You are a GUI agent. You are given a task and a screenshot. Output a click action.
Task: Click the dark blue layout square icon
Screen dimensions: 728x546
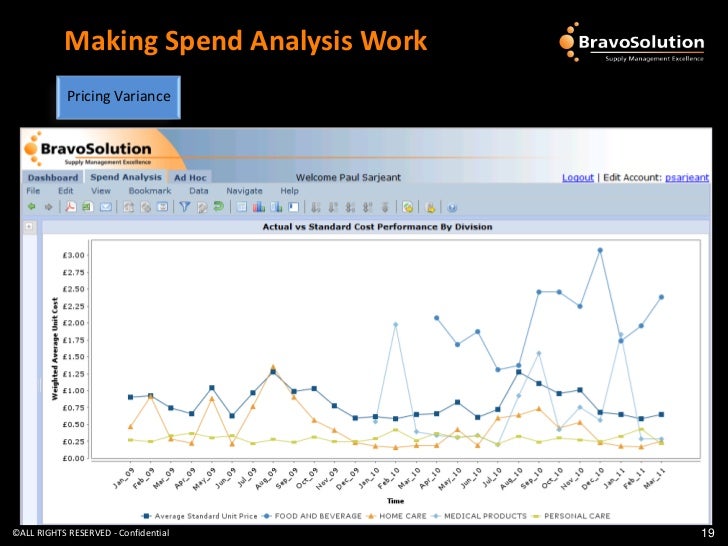(x=293, y=207)
